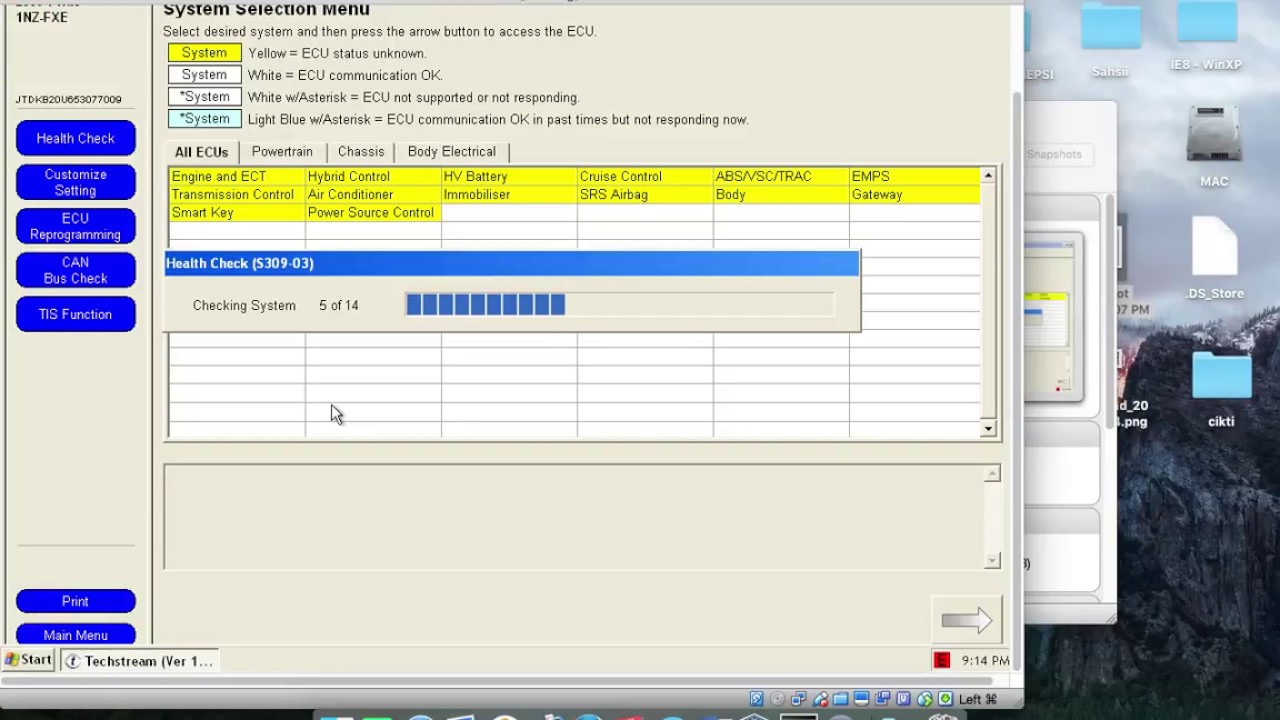Click ECU table scrollbar up arrow
The image size is (1280, 720).
988,176
